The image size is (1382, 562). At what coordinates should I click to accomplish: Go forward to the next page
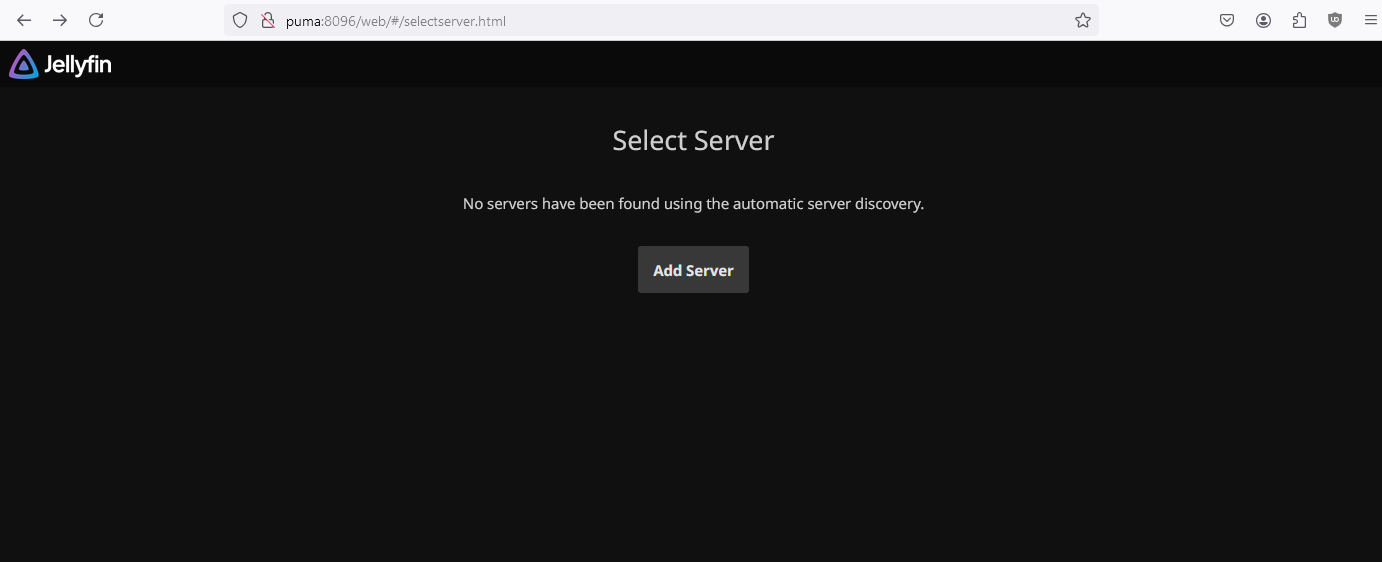coord(60,20)
